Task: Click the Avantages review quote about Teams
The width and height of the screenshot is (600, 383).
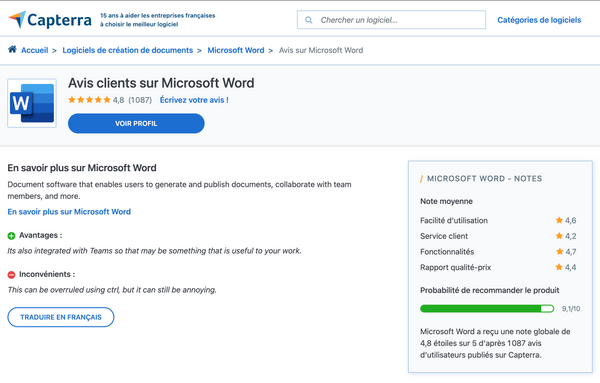Action: (154, 251)
